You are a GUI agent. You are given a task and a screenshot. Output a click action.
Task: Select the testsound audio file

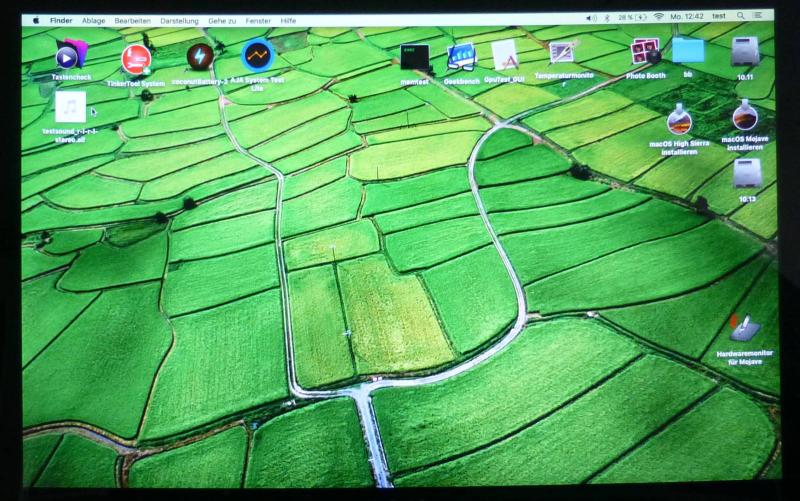tap(70, 107)
